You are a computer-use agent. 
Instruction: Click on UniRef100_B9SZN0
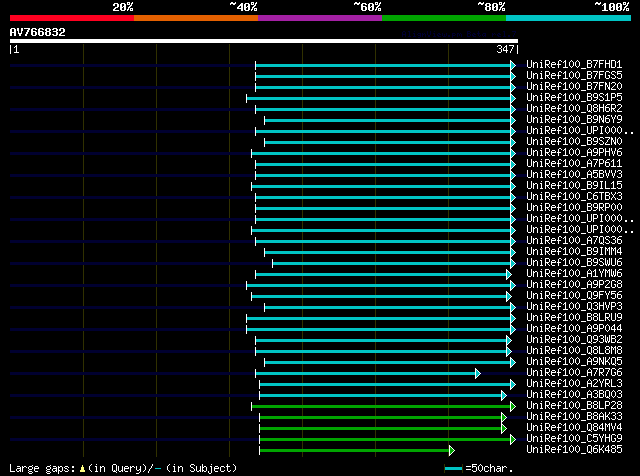(574, 142)
